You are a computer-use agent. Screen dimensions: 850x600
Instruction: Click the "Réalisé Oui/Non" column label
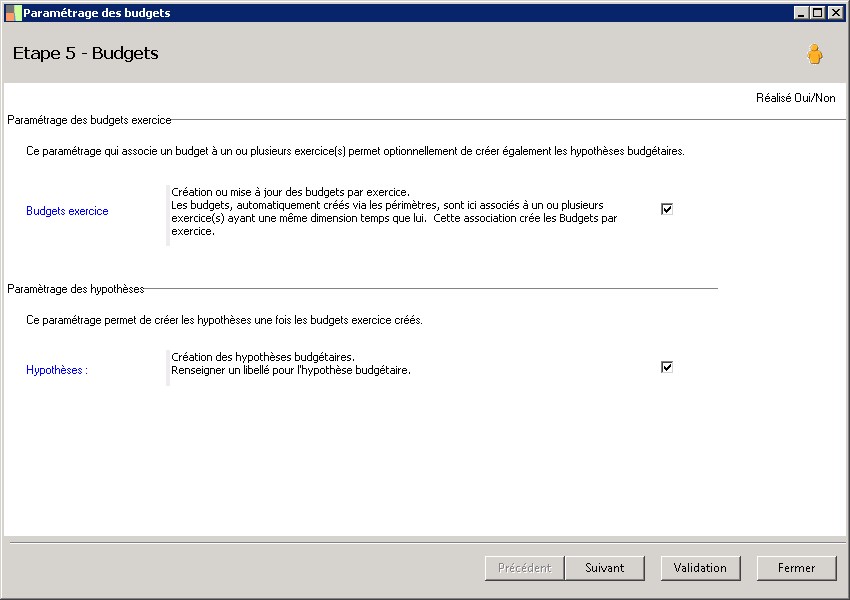(x=795, y=98)
